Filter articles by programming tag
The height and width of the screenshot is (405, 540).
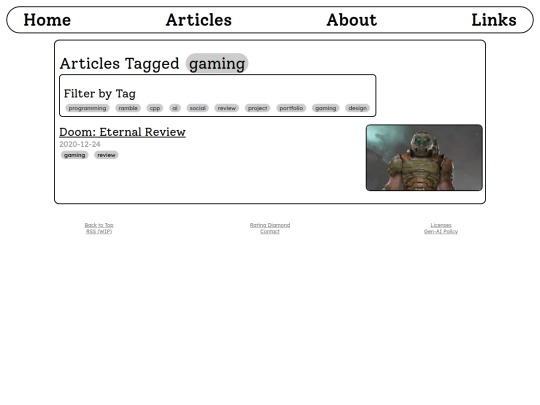pyautogui.click(x=87, y=108)
